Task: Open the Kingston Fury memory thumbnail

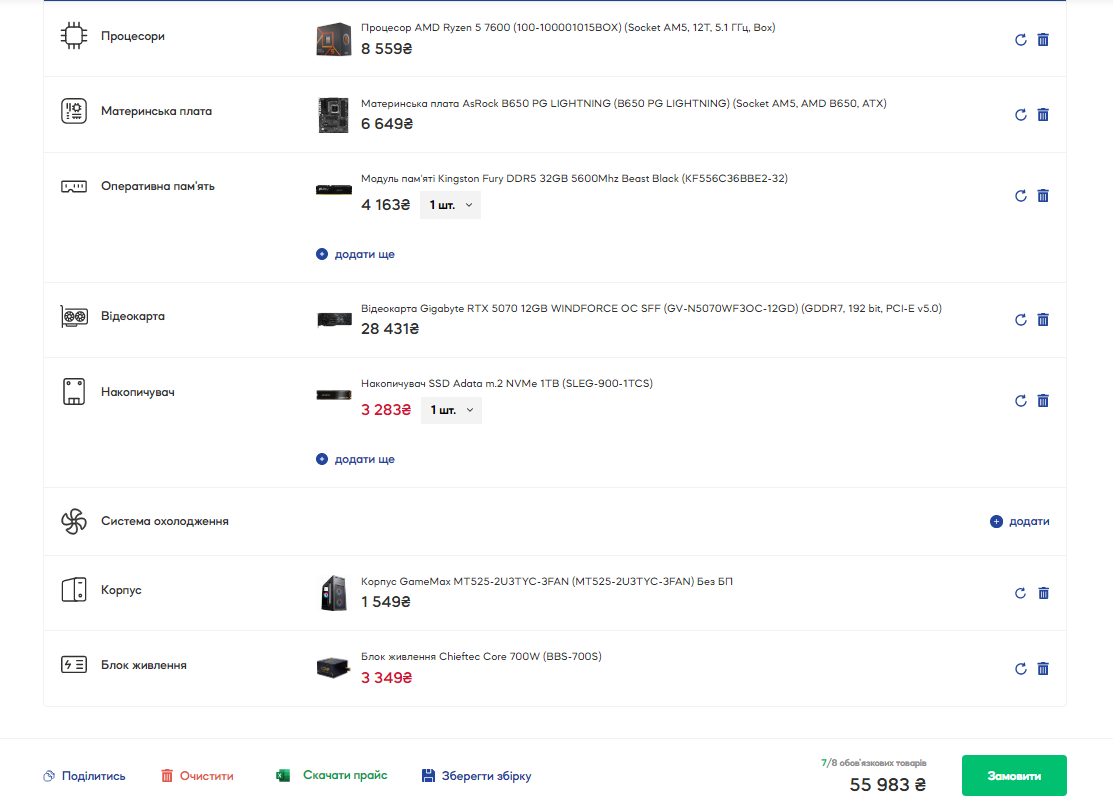Action: click(334, 190)
